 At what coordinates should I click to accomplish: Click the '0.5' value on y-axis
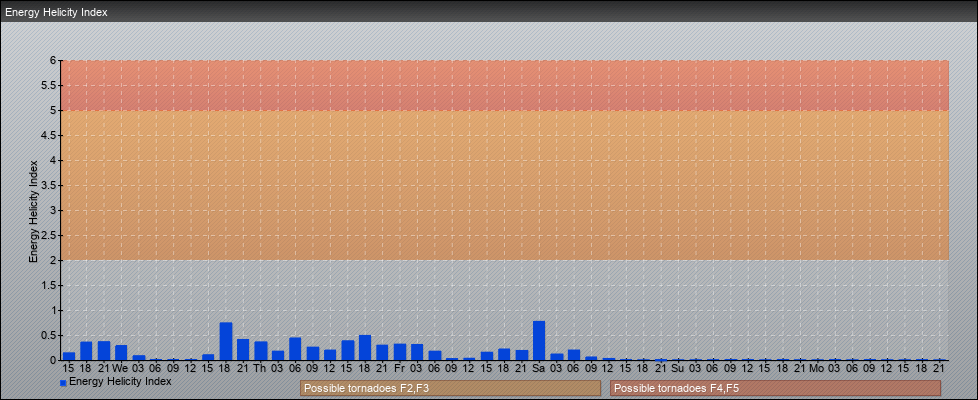(49, 335)
